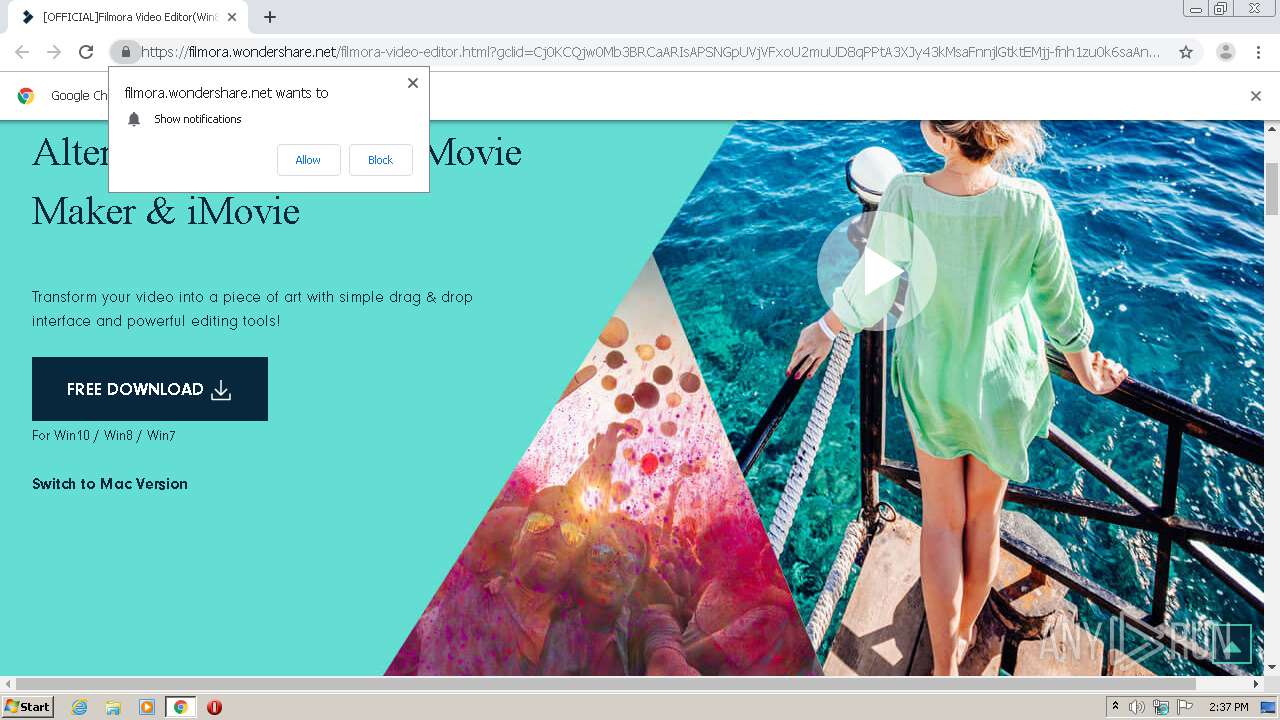Click the padlock site info icon
The image size is (1280, 720).
click(125, 52)
